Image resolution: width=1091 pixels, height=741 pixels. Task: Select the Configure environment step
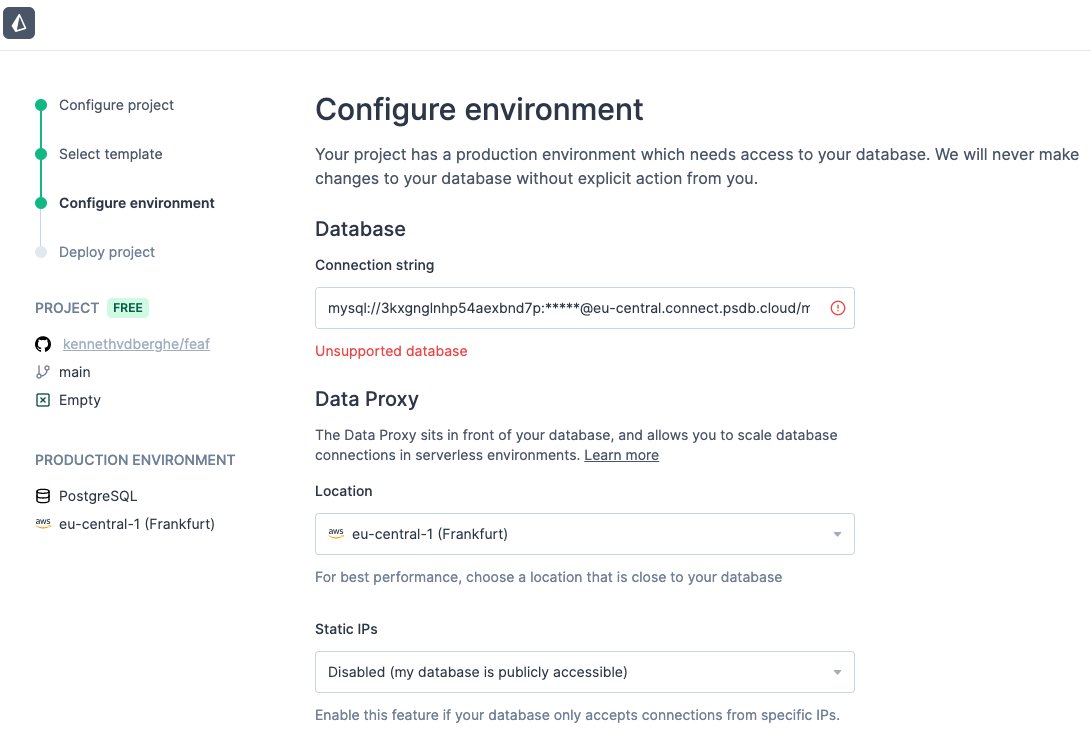point(136,203)
